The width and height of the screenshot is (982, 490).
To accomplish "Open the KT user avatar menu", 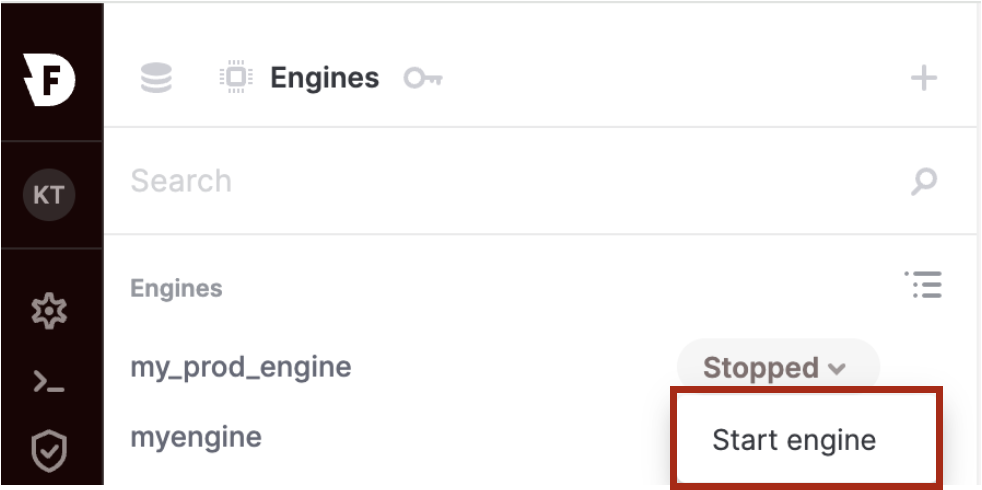I will point(49,195).
